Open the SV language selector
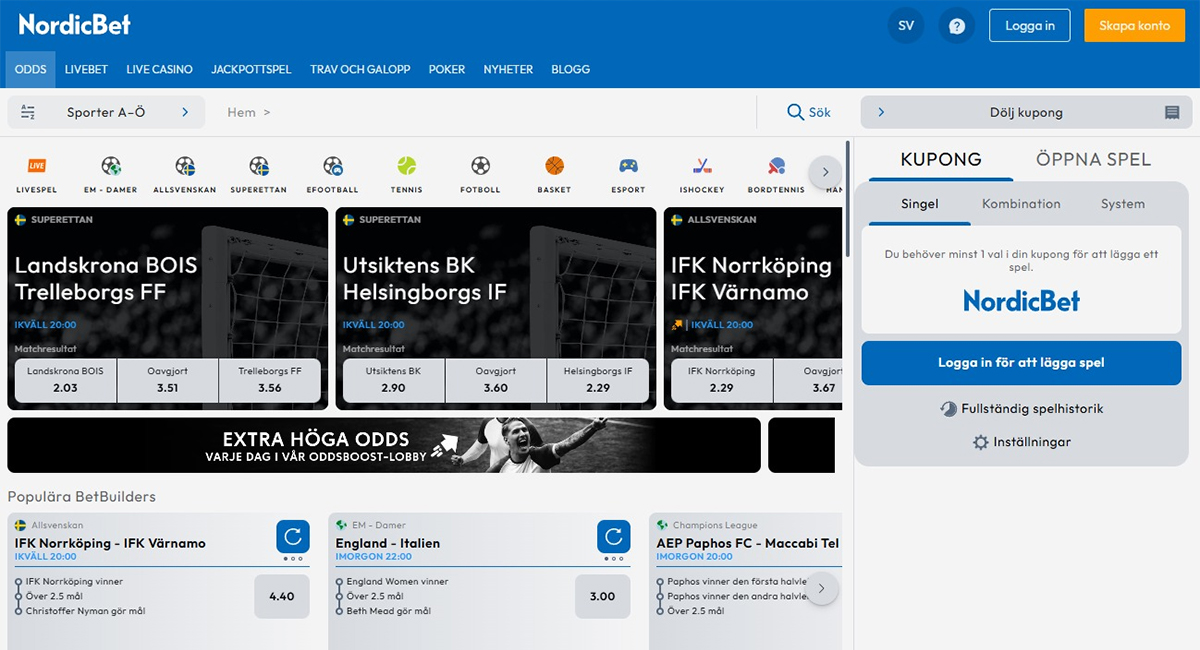 coord(906,26)
